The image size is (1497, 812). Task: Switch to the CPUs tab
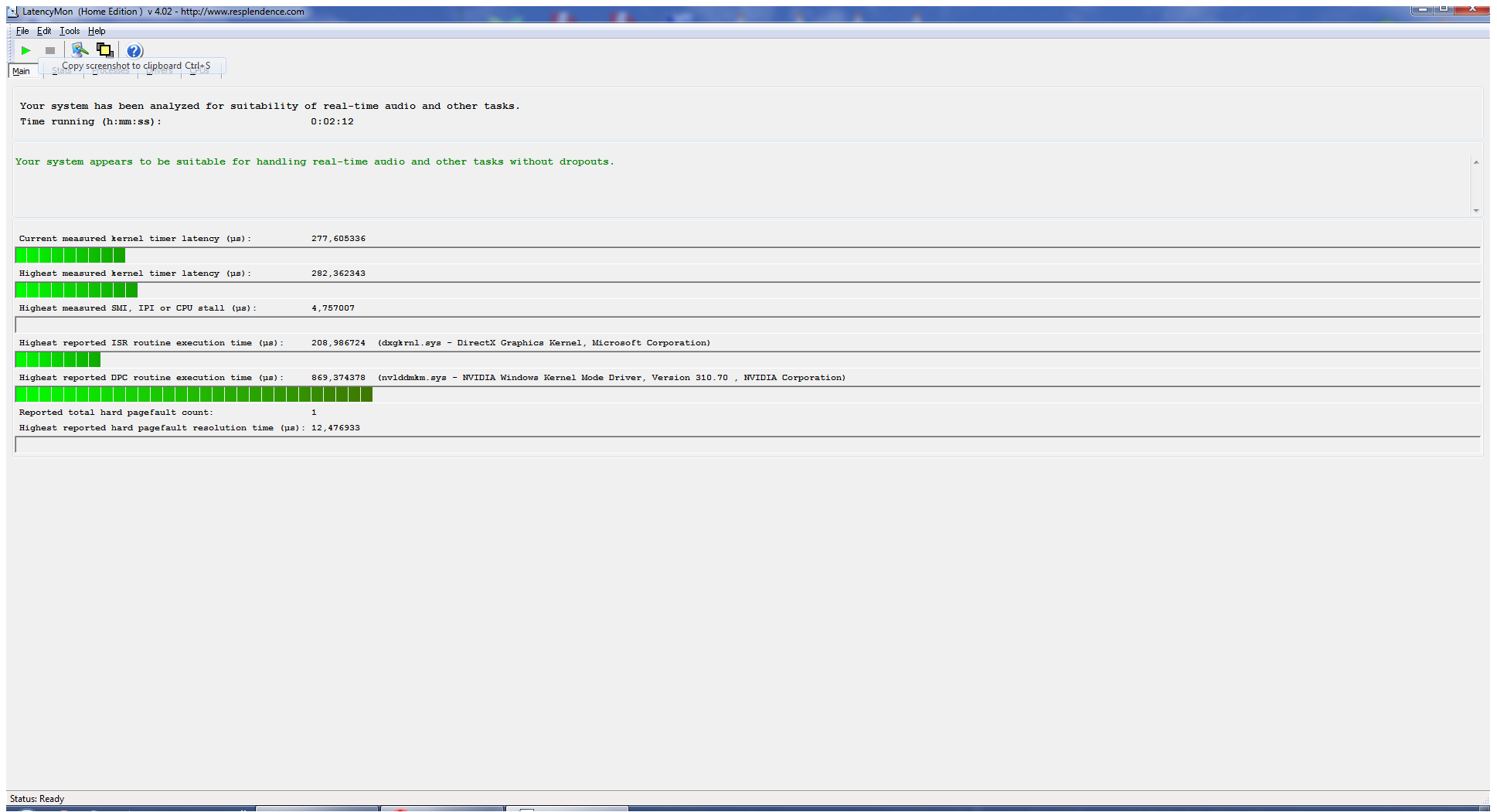tap(199, 71)
